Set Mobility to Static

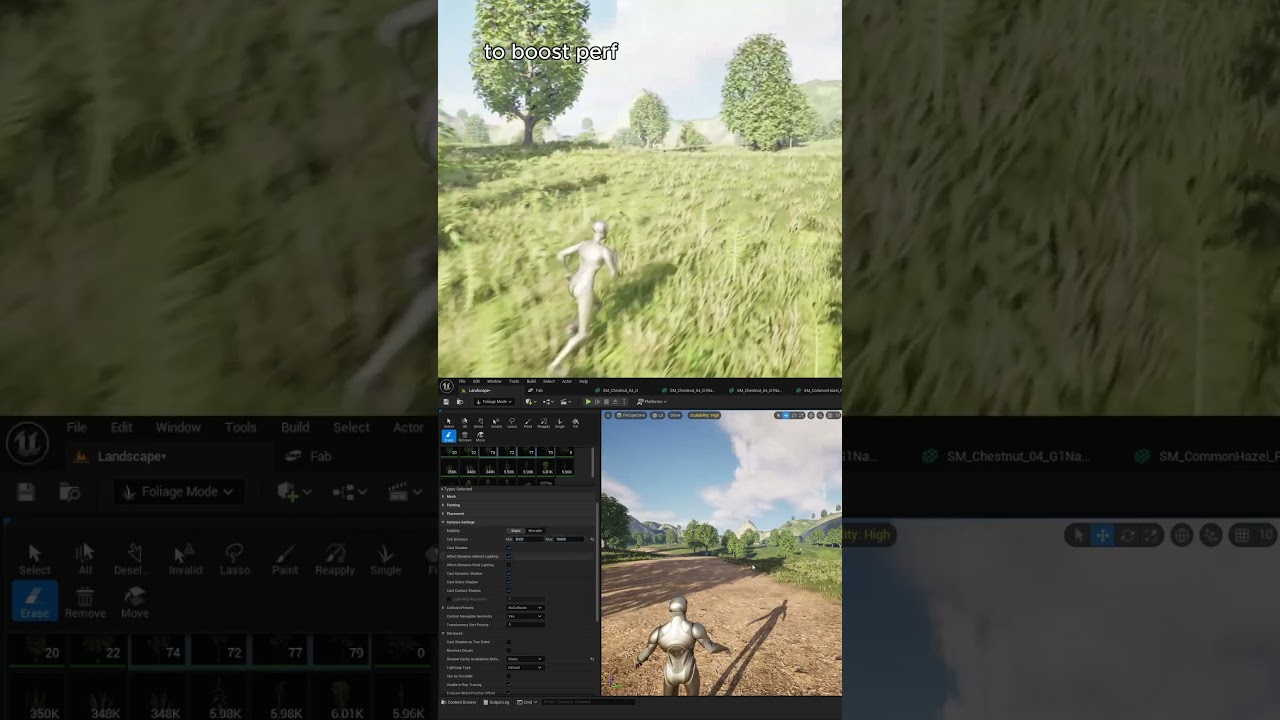(516, 531)
